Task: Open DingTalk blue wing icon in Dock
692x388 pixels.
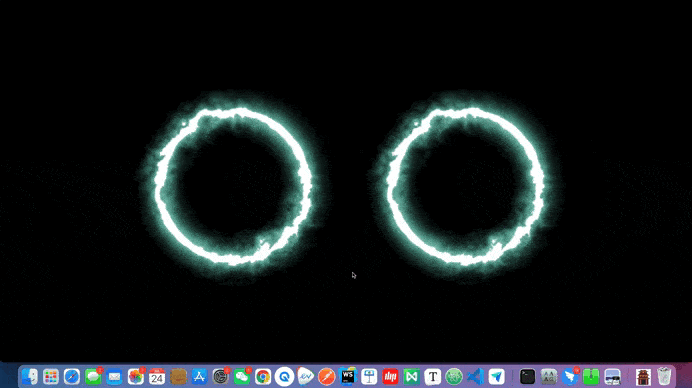Action: point(570,377)
